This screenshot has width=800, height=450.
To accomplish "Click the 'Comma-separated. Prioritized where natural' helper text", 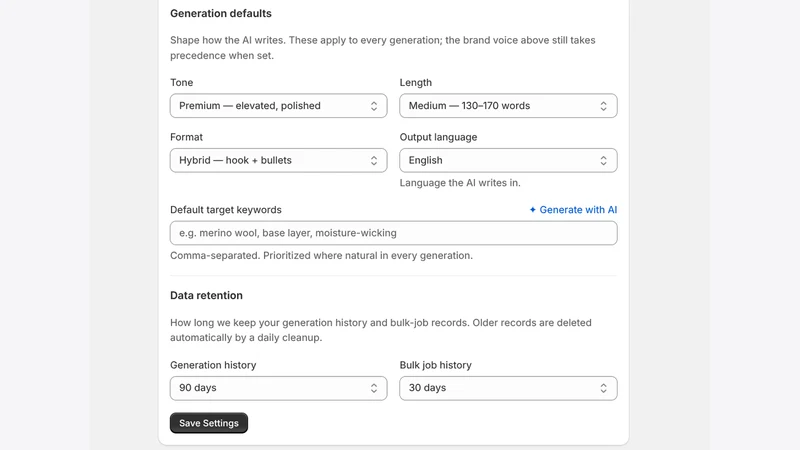I will tap(321, 256).
